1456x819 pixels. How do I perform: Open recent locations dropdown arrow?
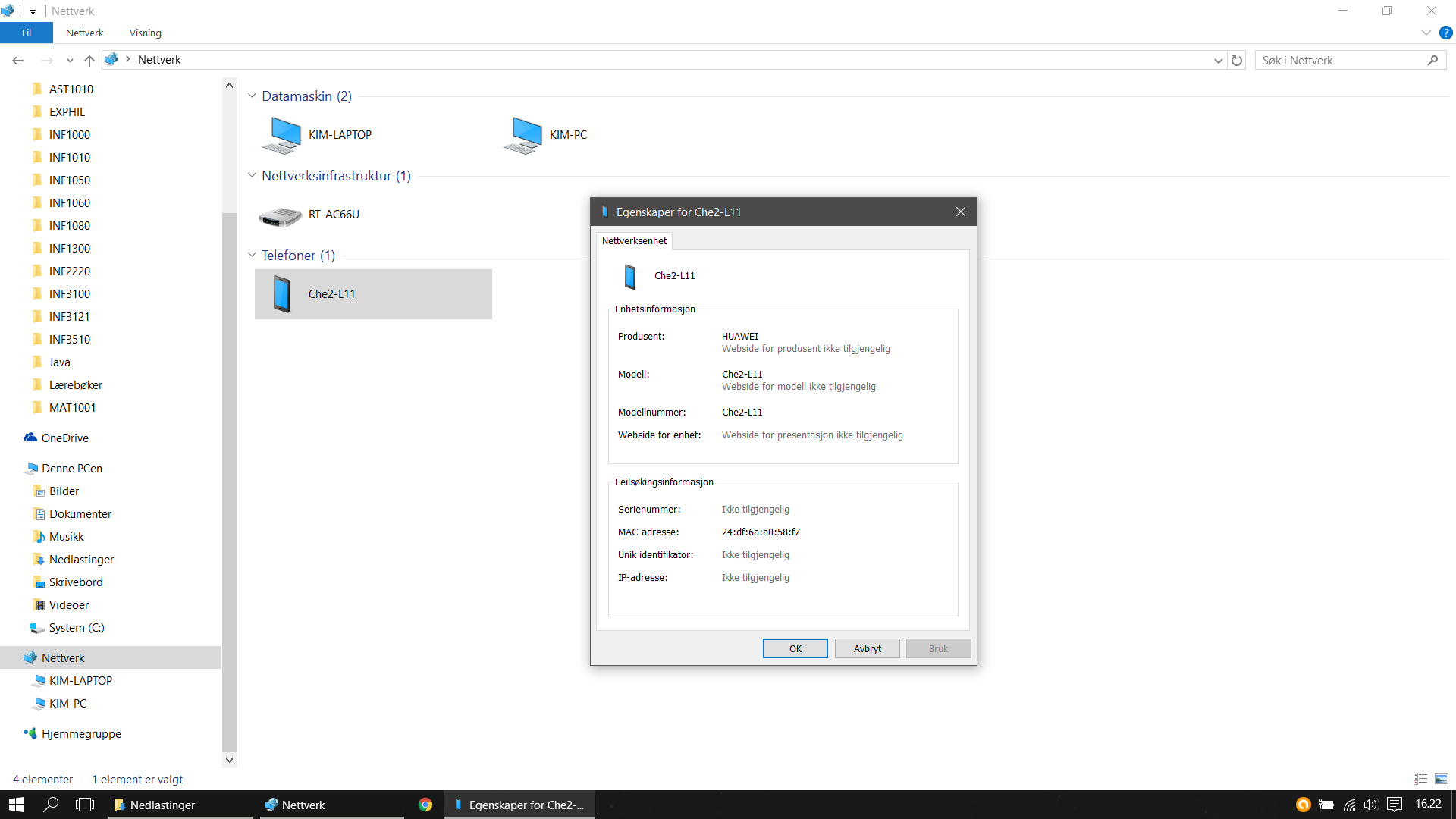coord(70,60)
